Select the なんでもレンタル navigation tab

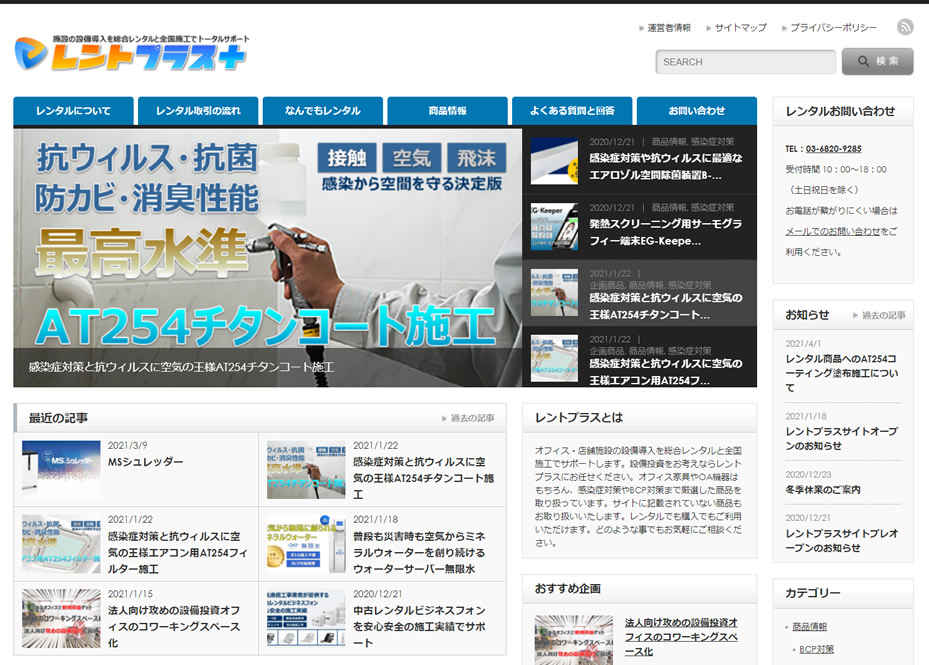tap(323, 111)
